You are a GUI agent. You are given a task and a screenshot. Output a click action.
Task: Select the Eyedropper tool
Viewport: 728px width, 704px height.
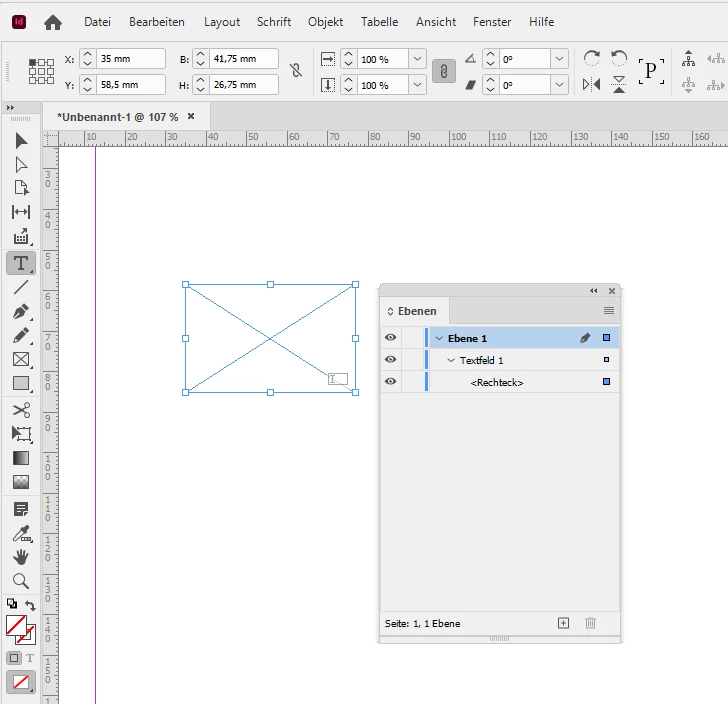click(x=21, y=534)
